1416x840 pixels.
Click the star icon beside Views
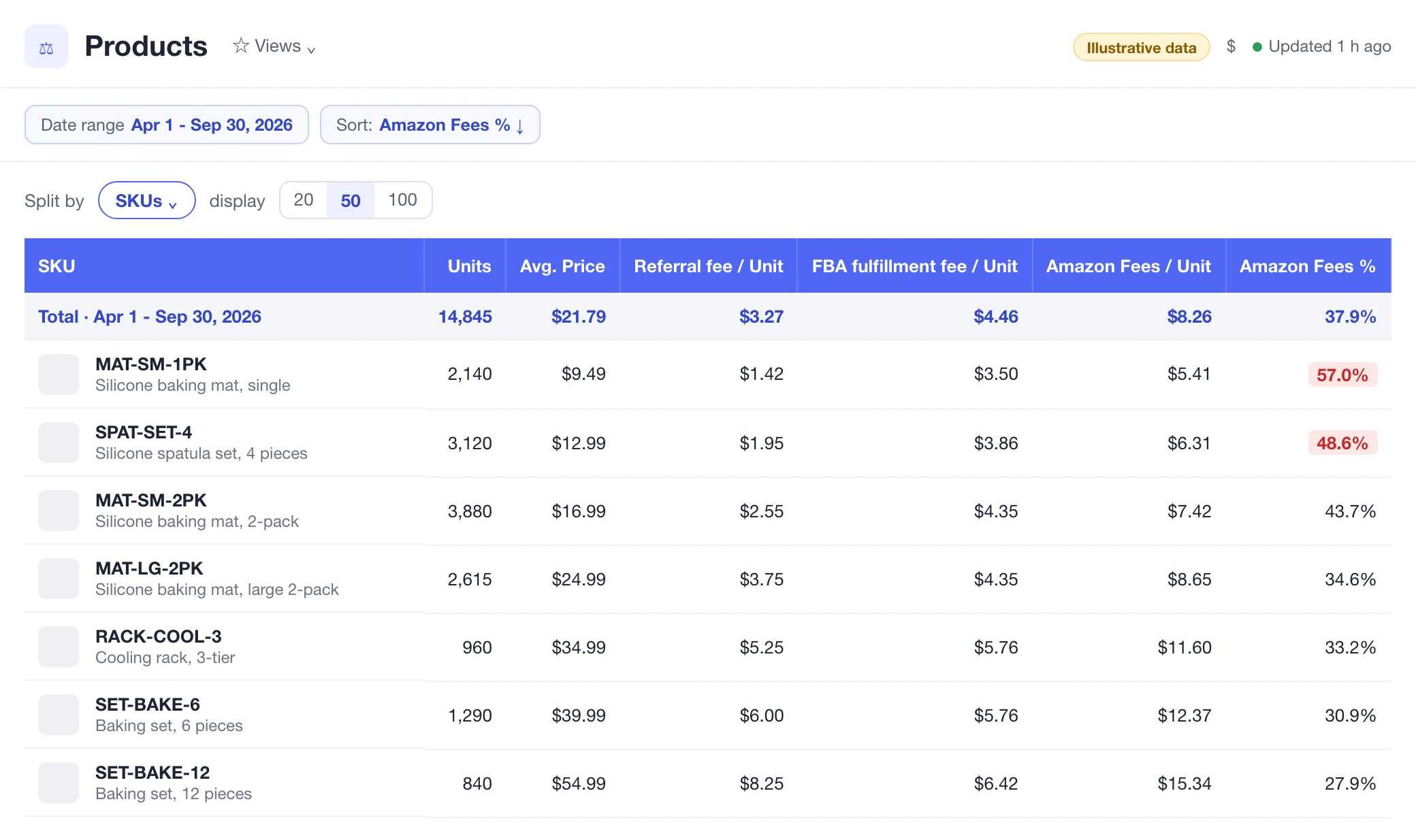(x=240, y=46)
